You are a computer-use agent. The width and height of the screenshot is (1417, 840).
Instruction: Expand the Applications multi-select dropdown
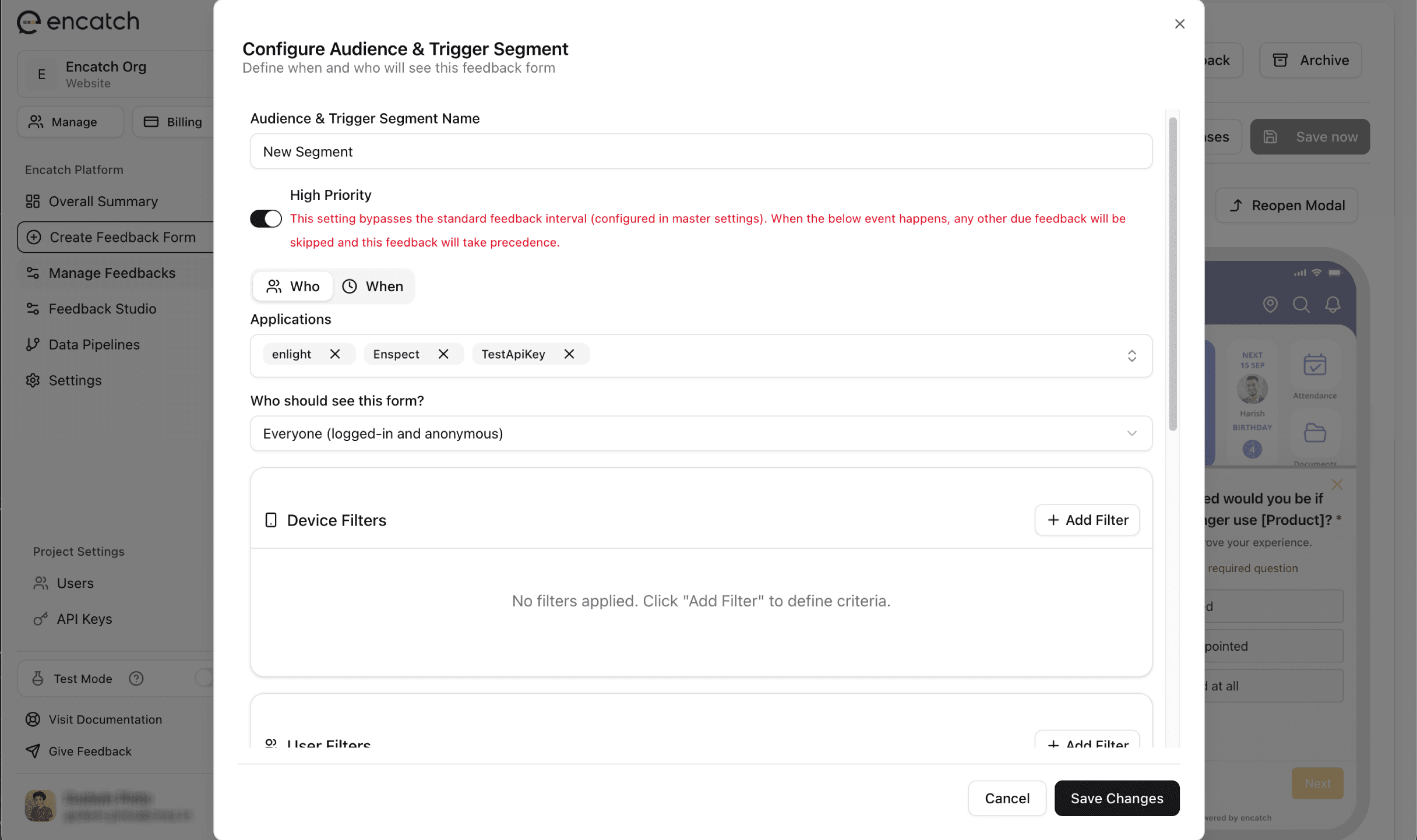[x=1131, y=356]
